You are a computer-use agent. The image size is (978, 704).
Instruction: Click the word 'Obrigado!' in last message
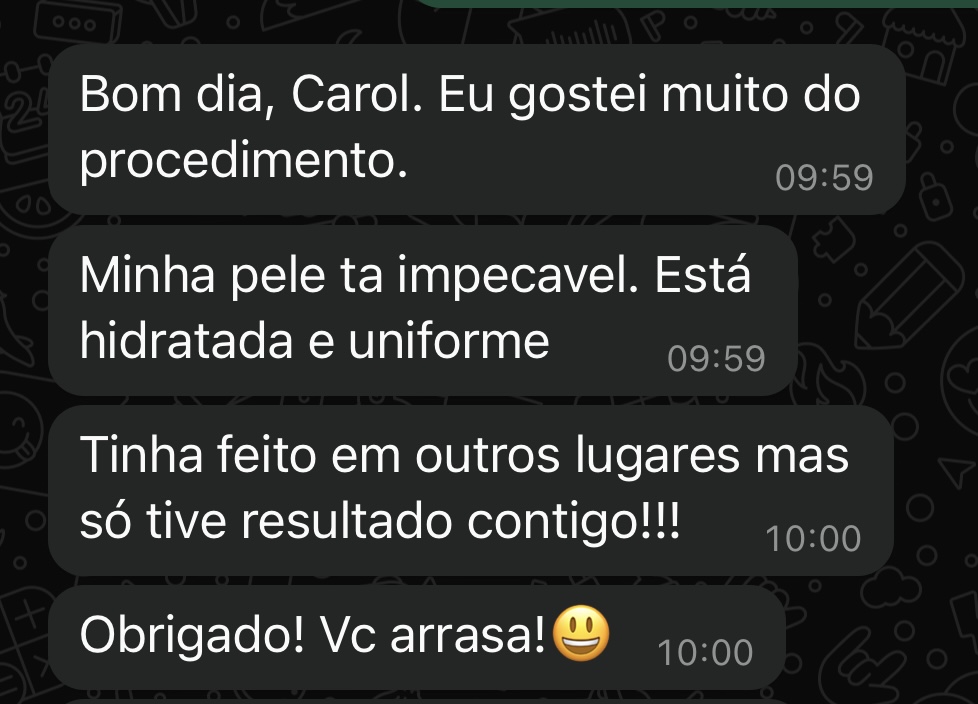192,635
